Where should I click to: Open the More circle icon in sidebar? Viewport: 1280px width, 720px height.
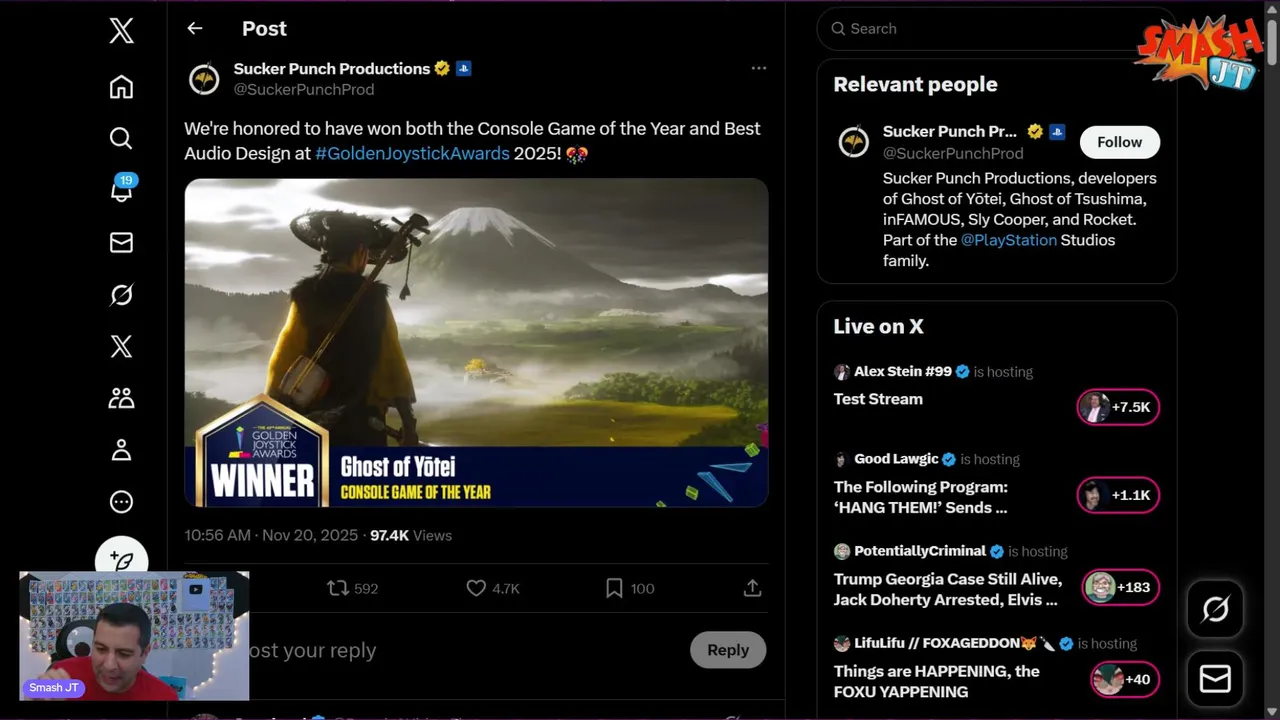coord(121,502)
